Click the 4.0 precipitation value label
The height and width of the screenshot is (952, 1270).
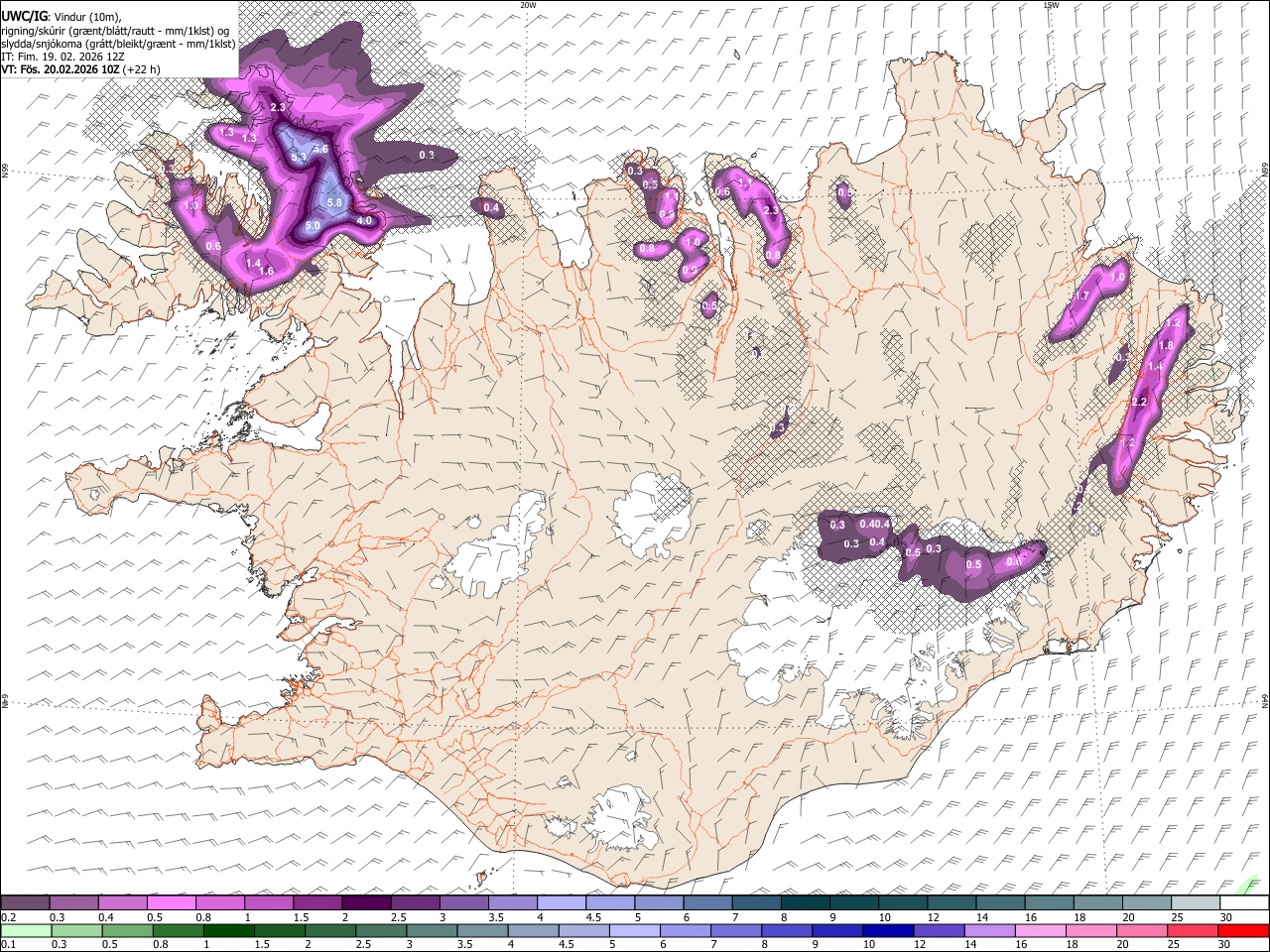pyautogui.click(x=364, y=220)
